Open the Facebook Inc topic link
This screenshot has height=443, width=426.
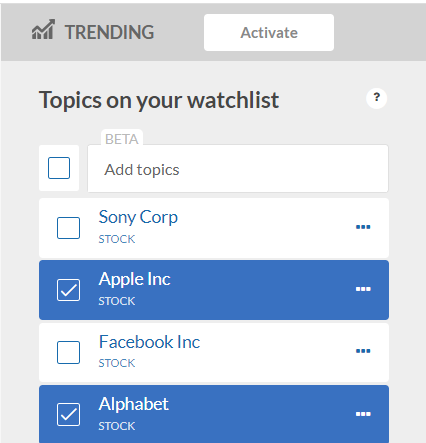(149, 342)
